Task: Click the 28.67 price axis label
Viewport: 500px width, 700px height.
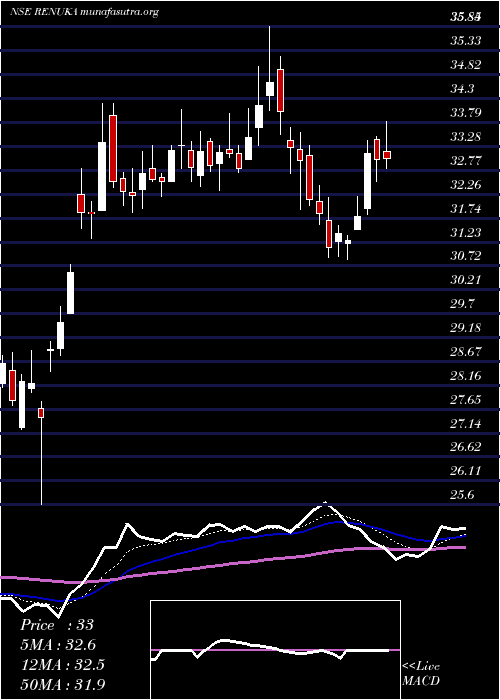Action: pos(466,352)
